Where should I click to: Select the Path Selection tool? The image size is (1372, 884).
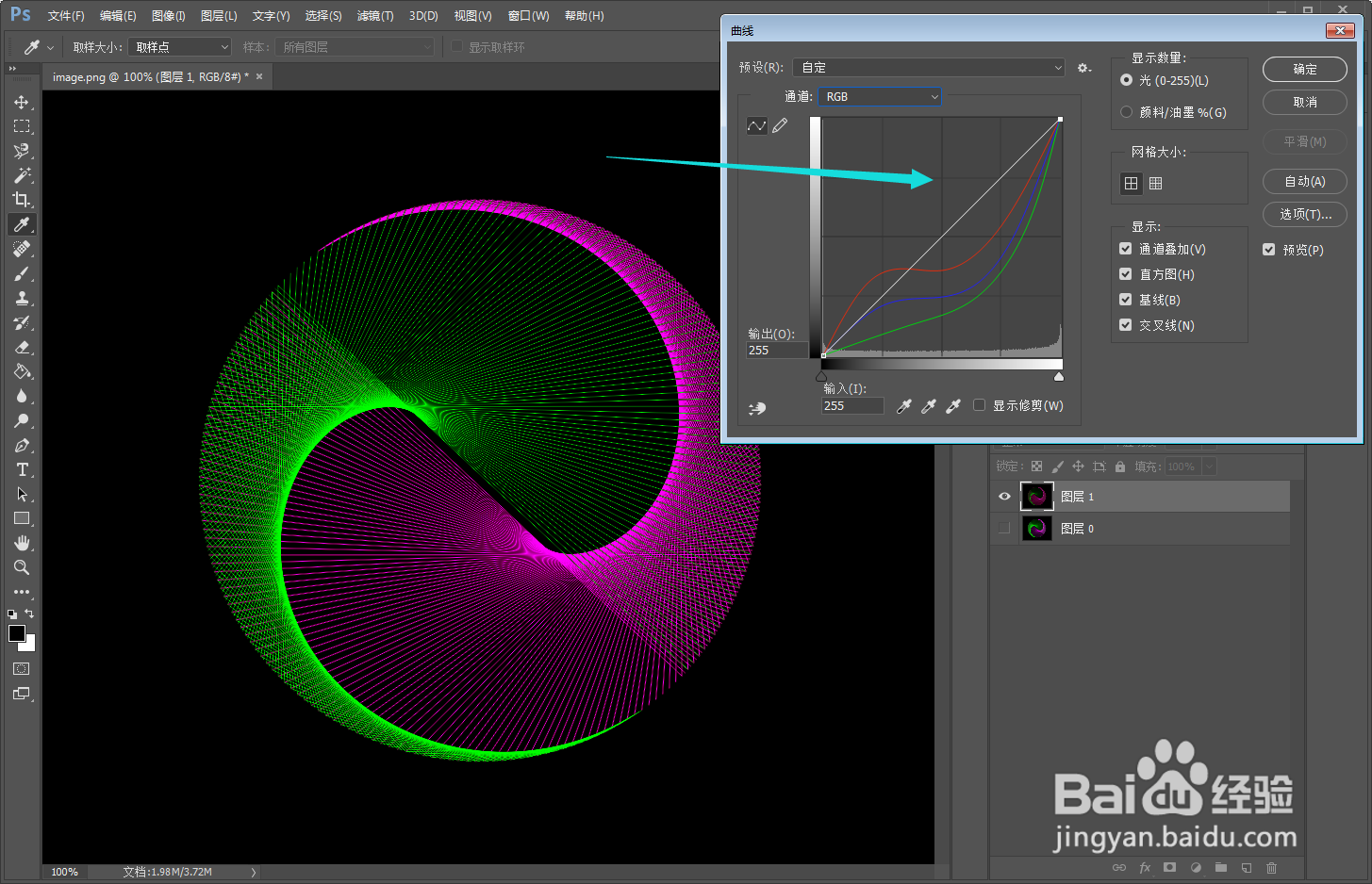[22, 494]
